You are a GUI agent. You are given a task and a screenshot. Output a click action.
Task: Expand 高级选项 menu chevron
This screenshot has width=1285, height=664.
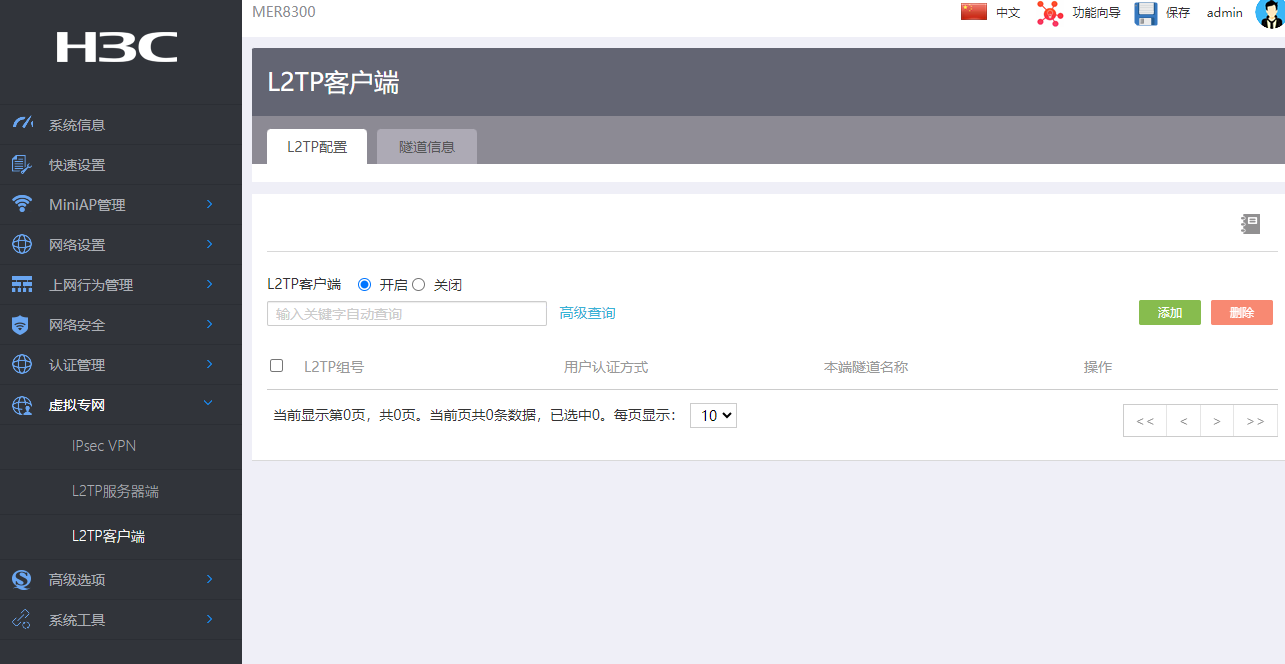(210, 579)
